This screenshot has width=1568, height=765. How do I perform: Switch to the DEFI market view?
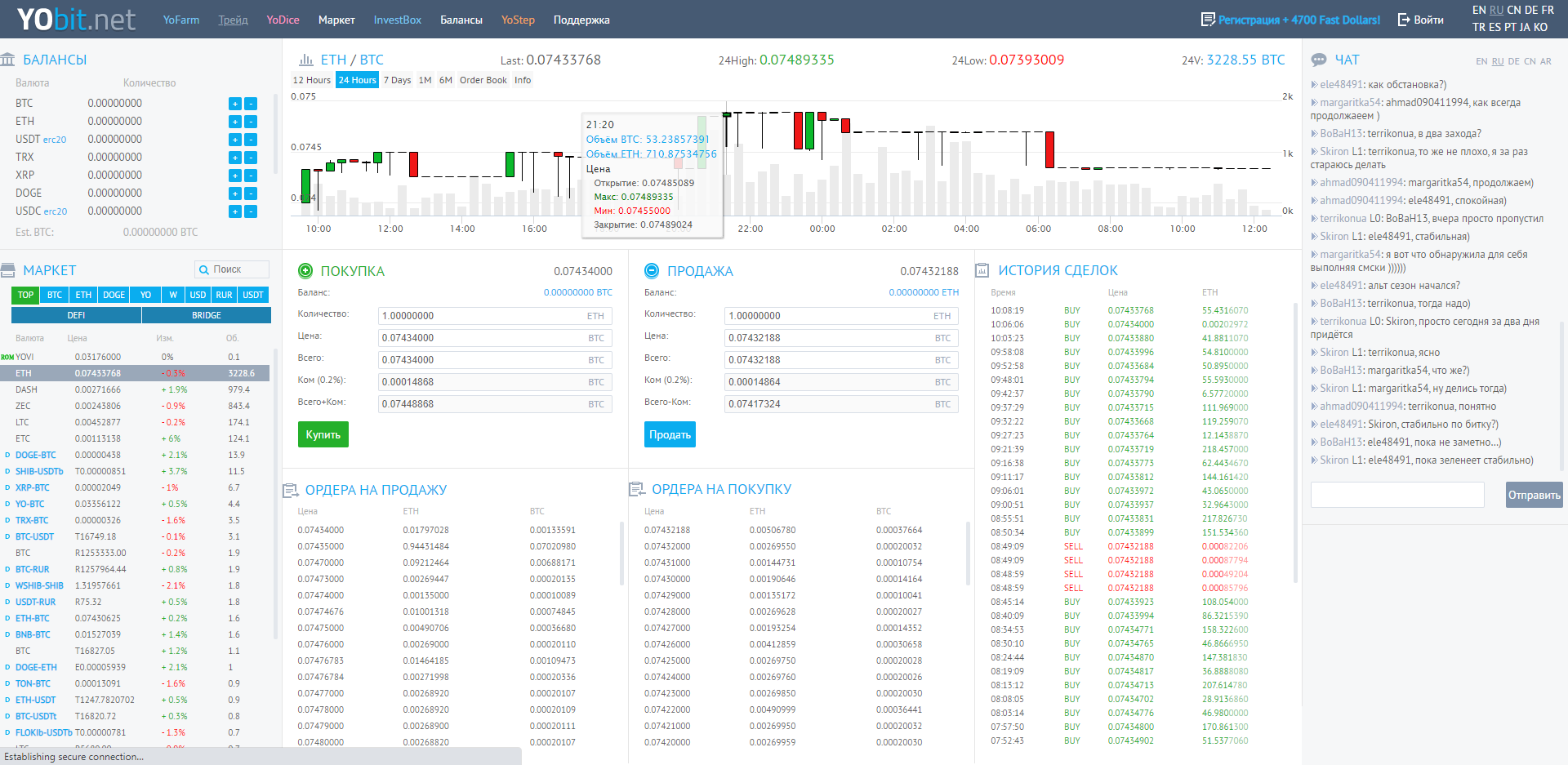coord(75,314)
